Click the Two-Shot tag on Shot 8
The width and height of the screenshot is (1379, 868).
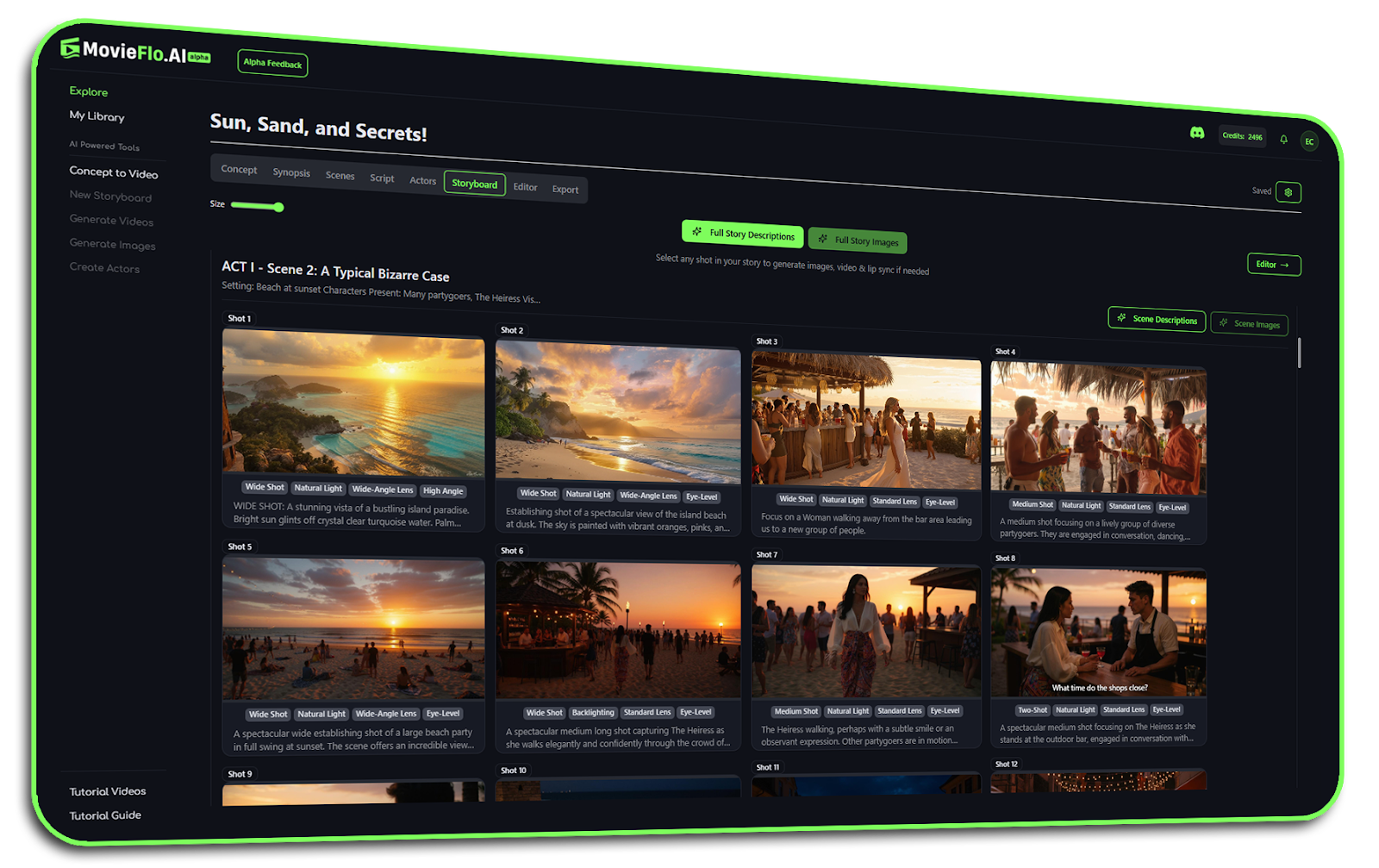1033,710
